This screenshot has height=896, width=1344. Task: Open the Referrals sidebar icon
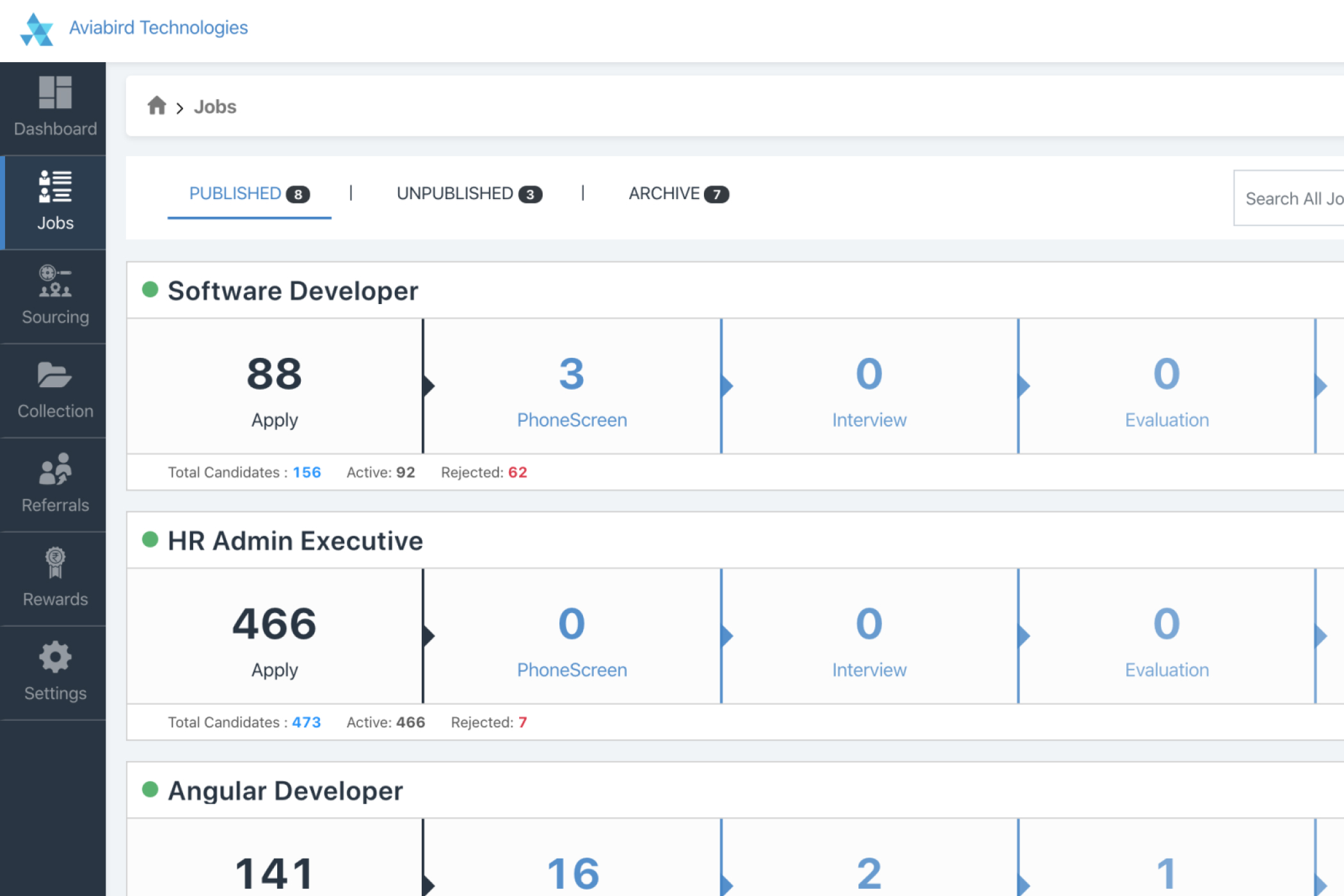click(55, 468)
